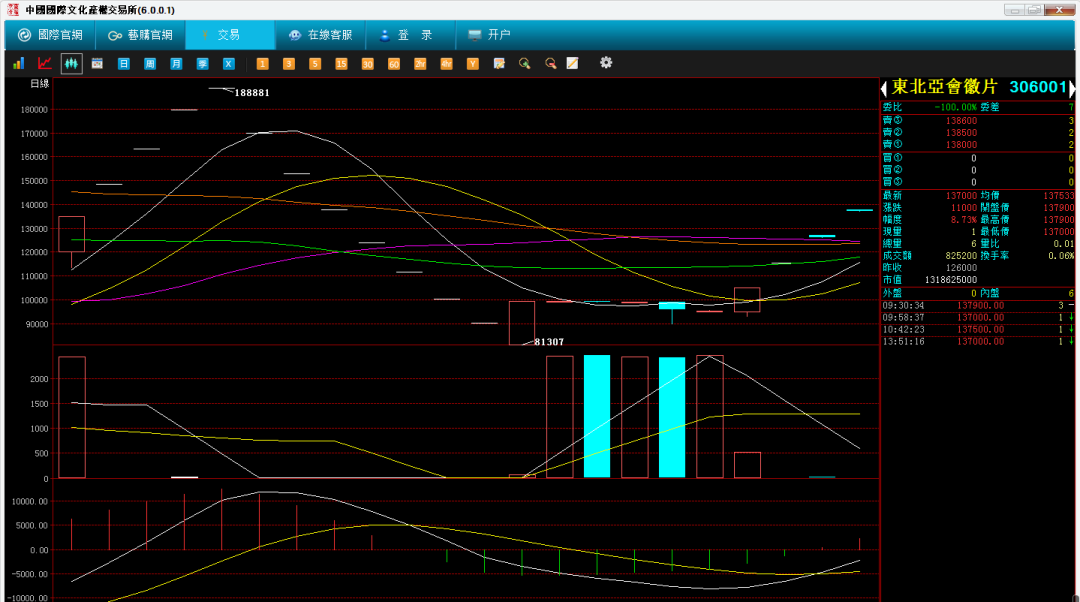Go to previous stock with left arrow
Screen dimensions: 1080x602
tap(884, 88)
